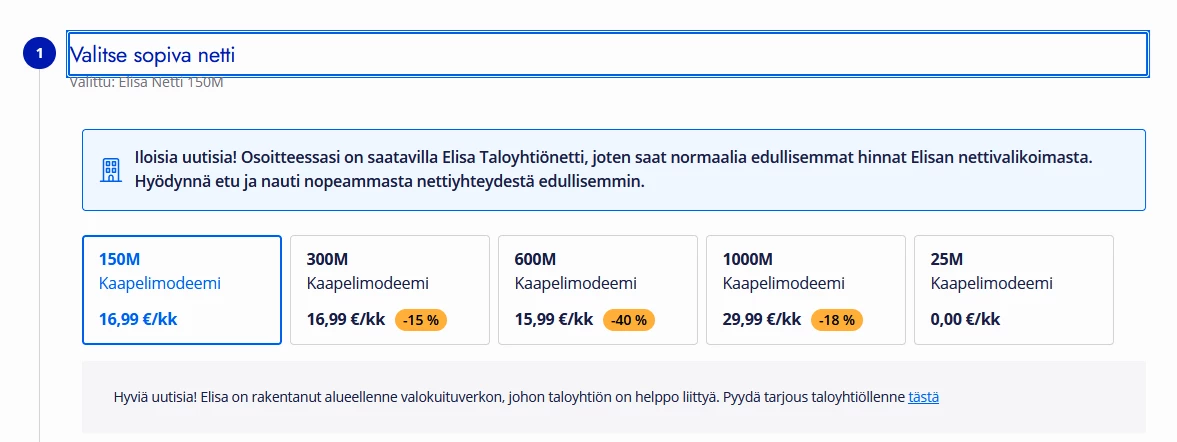This screenshot has height=442, width=1177.
Task: Select the 150M Kaapelimodeemi plan
Action: click(x=181, y=290)
